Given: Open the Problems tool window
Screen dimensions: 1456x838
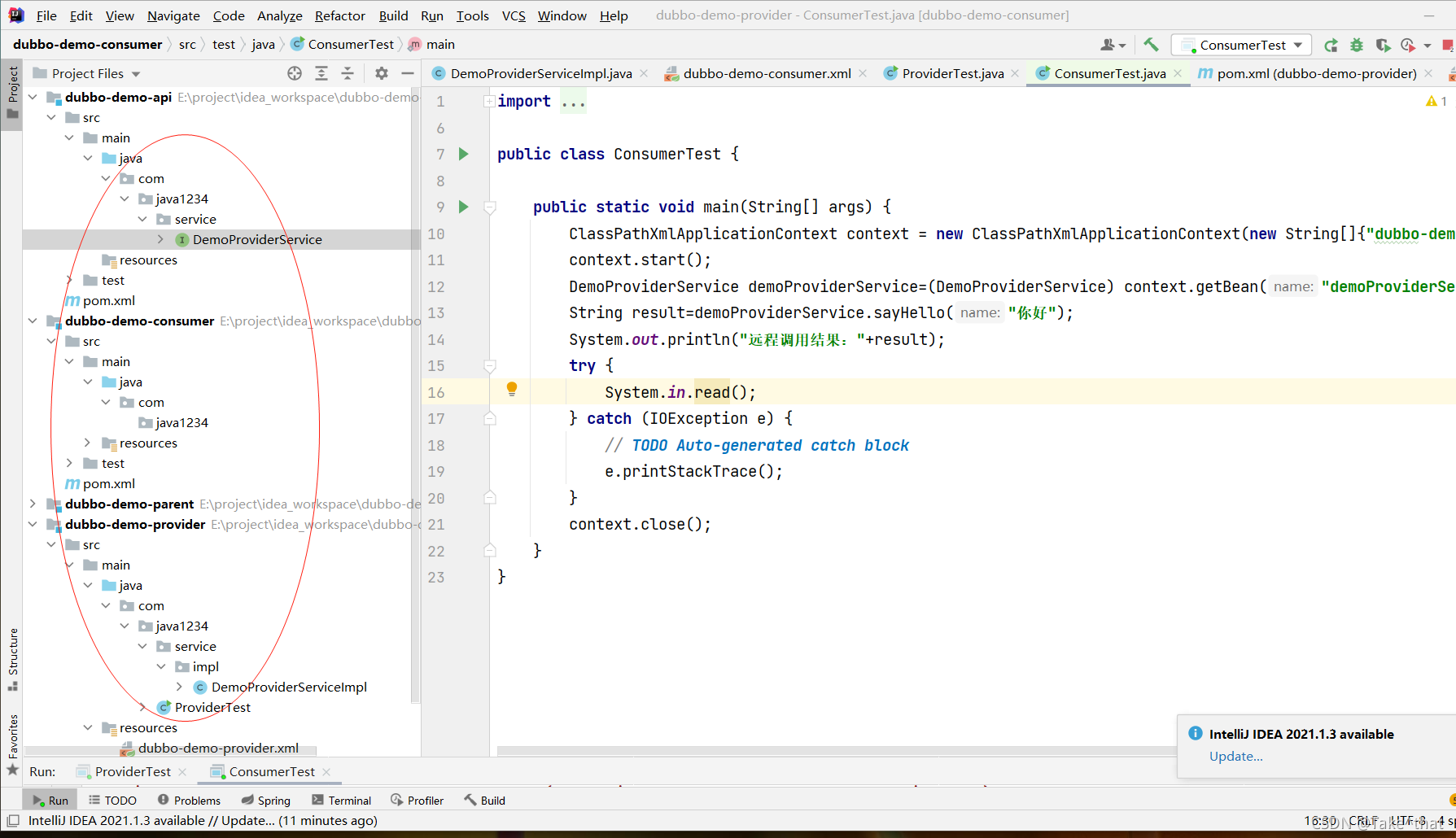Looking at the screenshot, I should [189, 801].
